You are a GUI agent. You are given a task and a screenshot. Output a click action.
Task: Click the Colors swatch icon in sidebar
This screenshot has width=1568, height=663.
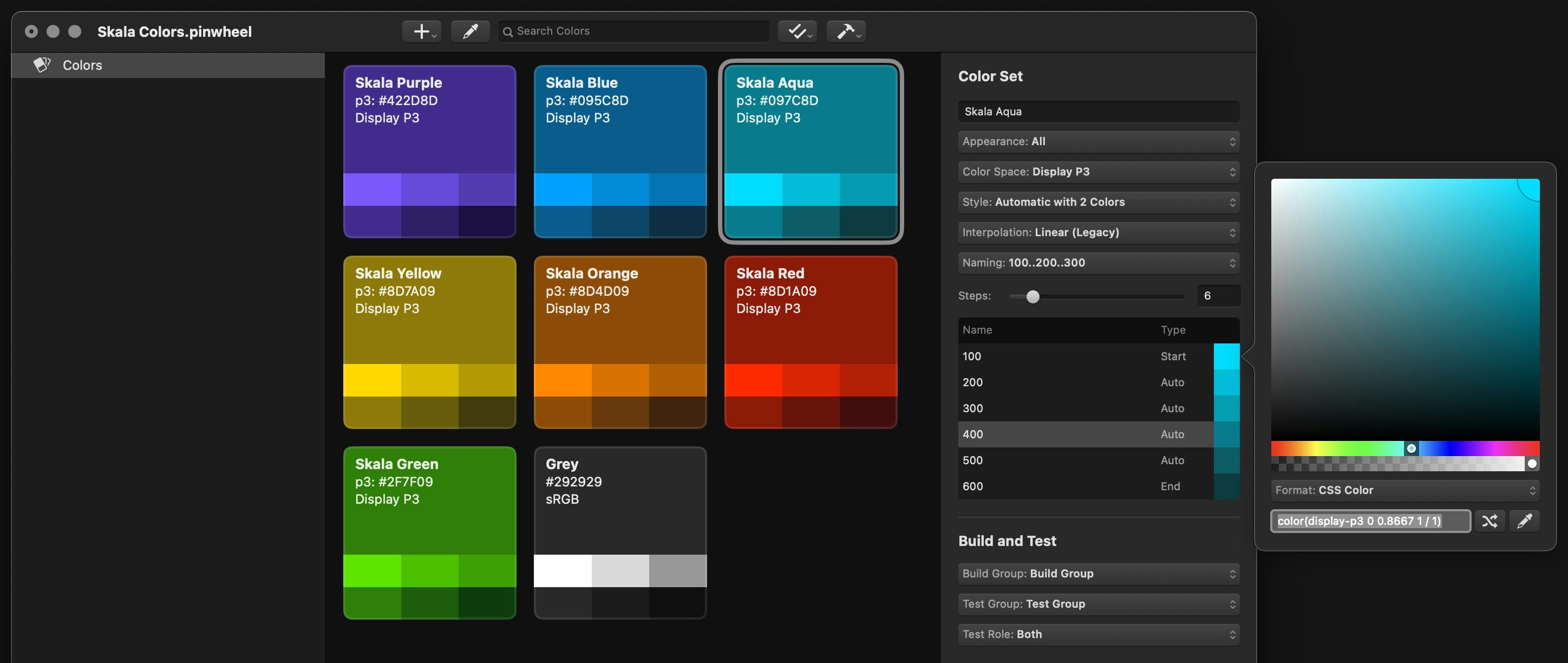coord(42,64)
